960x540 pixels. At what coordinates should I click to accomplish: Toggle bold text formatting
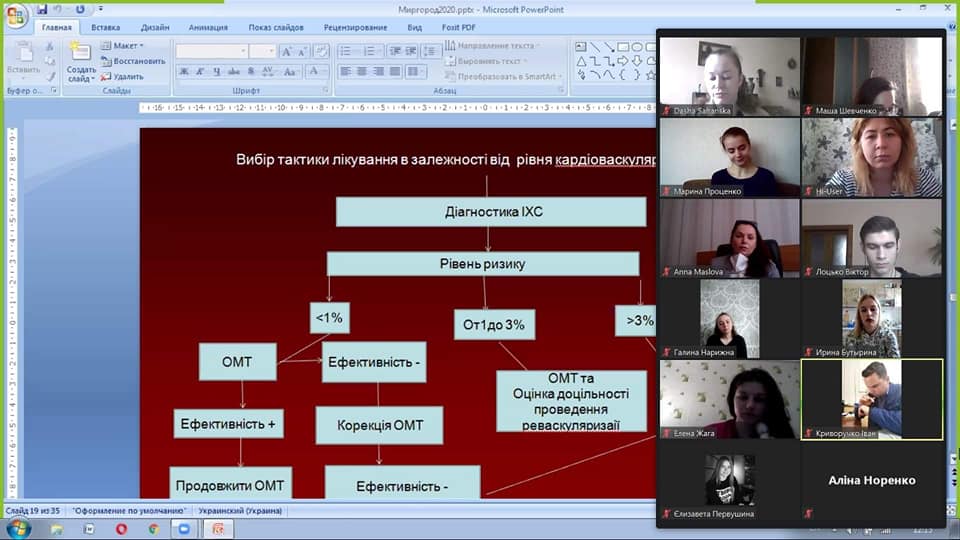184,71
